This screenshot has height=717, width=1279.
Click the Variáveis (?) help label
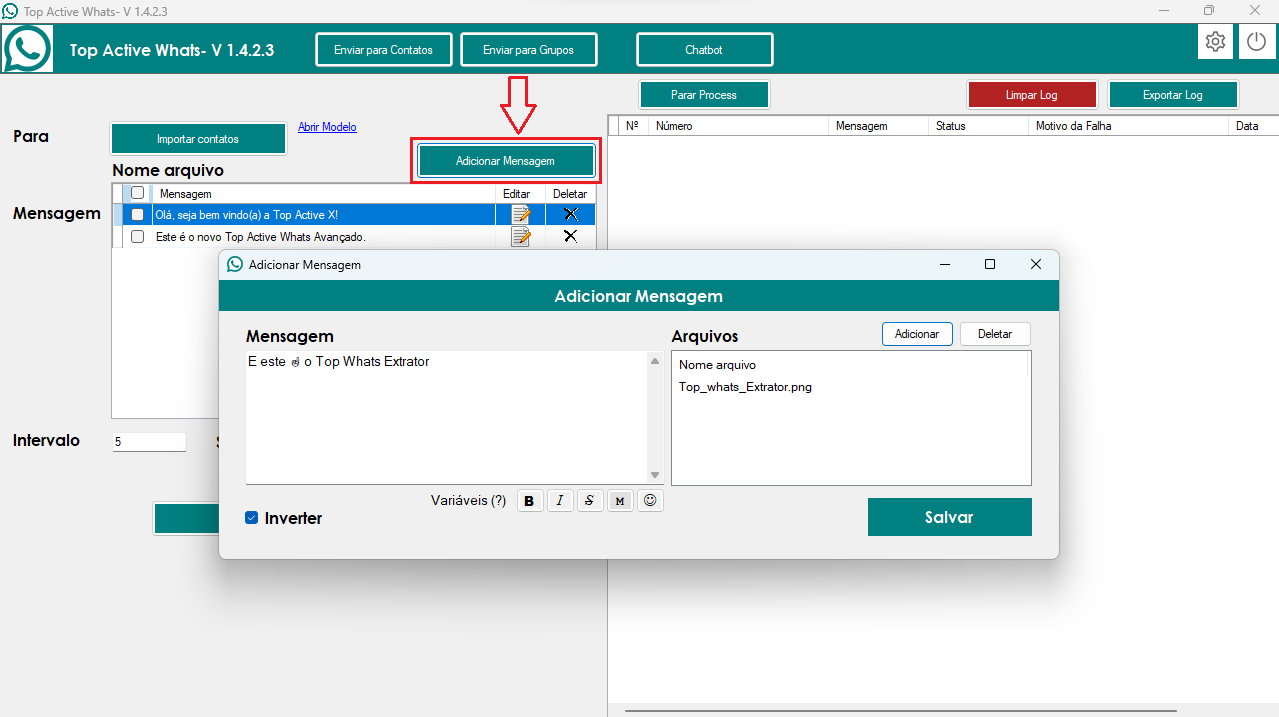pyautogui.click(x=468, y=500)
